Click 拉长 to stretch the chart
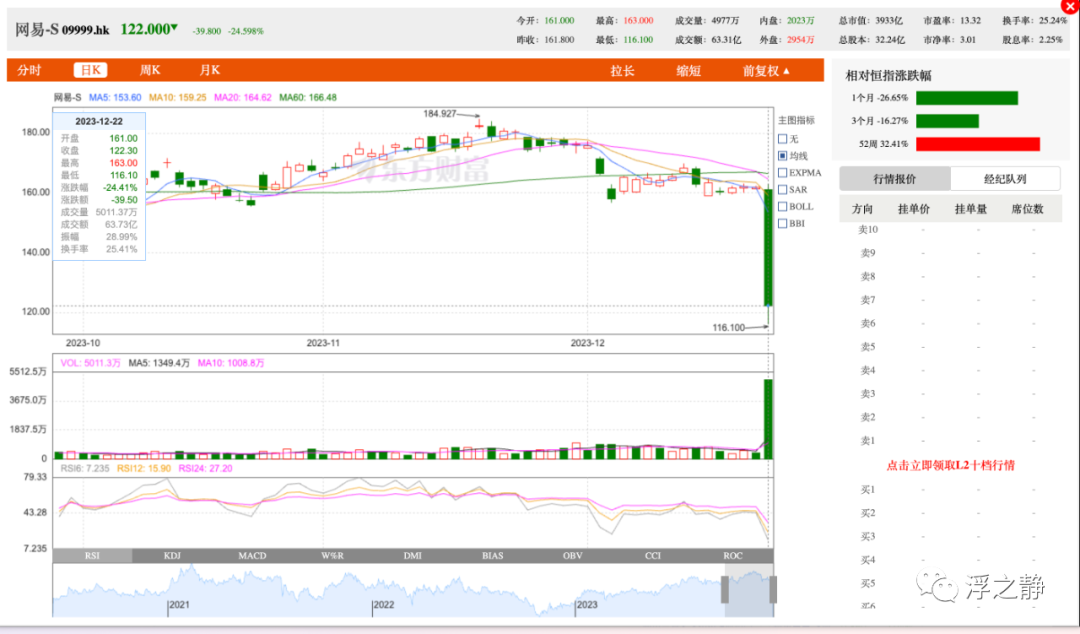The height and width of the screenshot is (634, 1080). click(622, 71)
